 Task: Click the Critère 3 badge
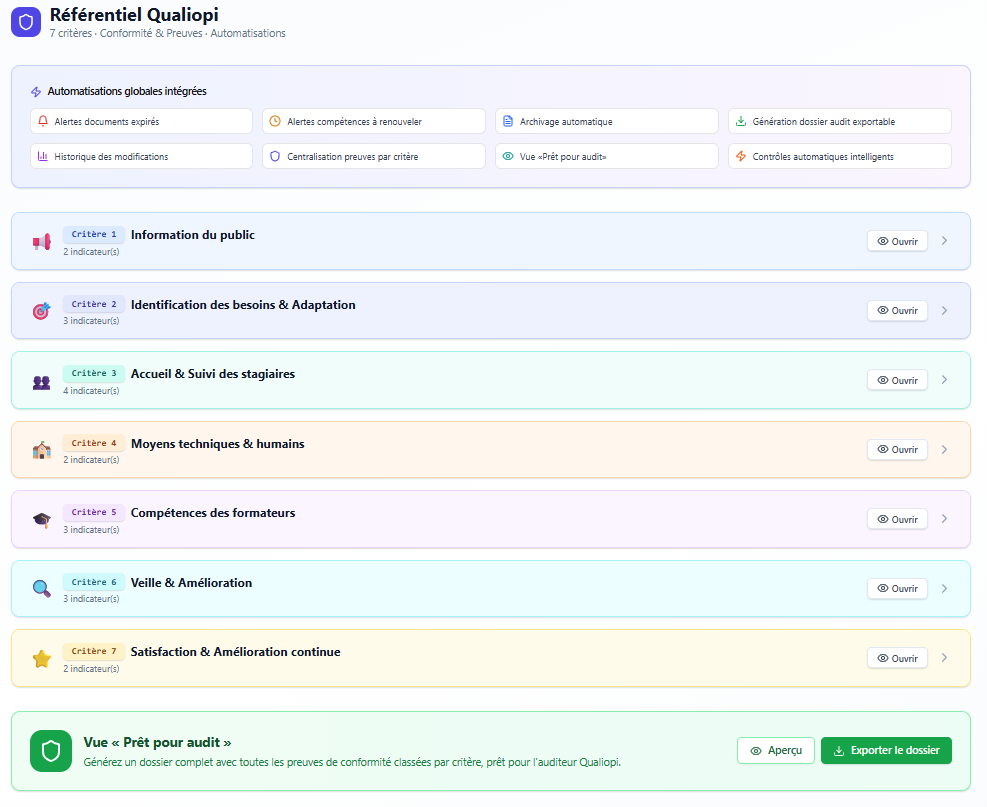click(x=94, y=373)
